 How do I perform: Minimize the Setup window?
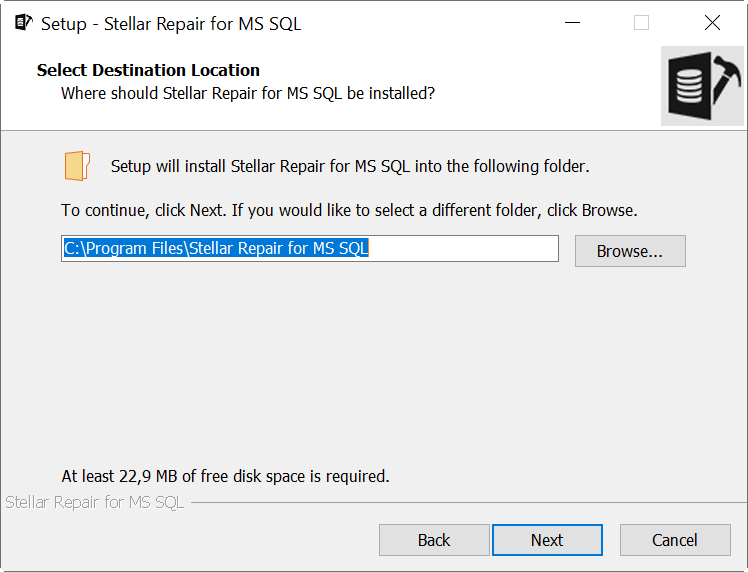coord(572,22)
